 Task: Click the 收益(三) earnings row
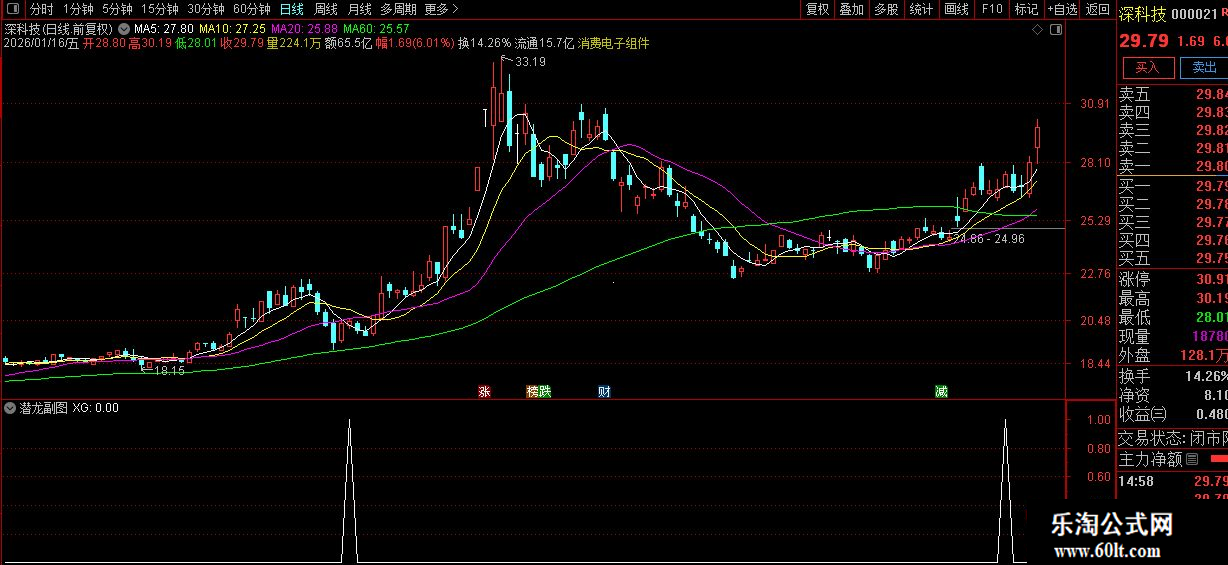[1172, 414]
